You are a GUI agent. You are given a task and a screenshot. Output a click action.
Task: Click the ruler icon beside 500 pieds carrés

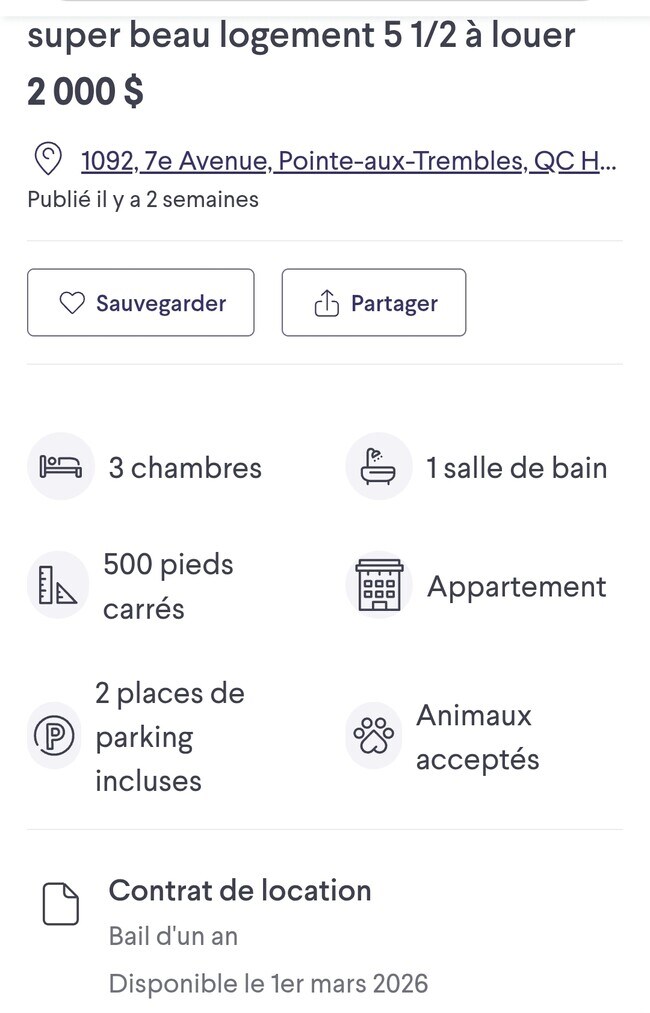[x=57, y=584]
